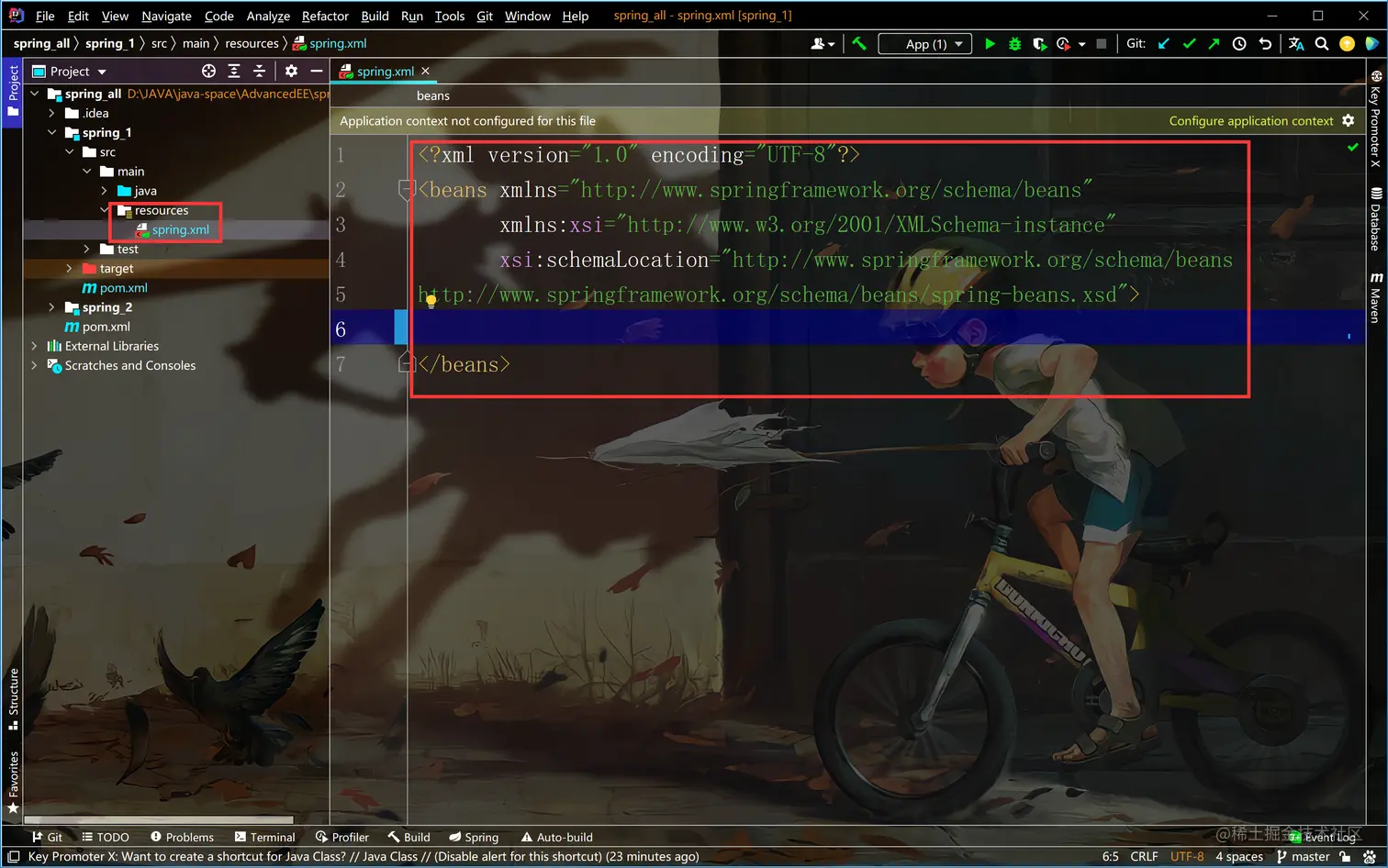1388x868 pixels.
Task: Open application context settings gear
Action: click(1348, 120)
